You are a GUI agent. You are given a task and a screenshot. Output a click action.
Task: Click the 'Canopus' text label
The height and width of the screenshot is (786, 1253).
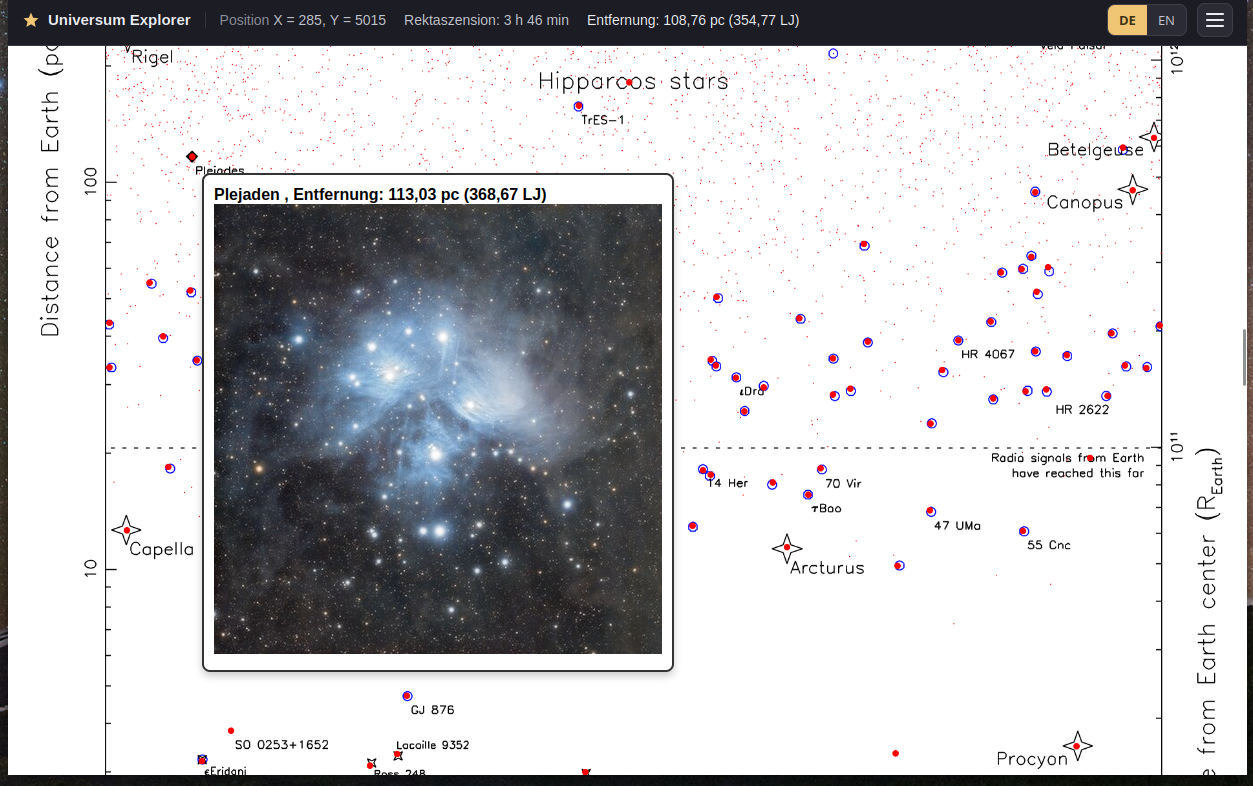(x=1085, y=203)
